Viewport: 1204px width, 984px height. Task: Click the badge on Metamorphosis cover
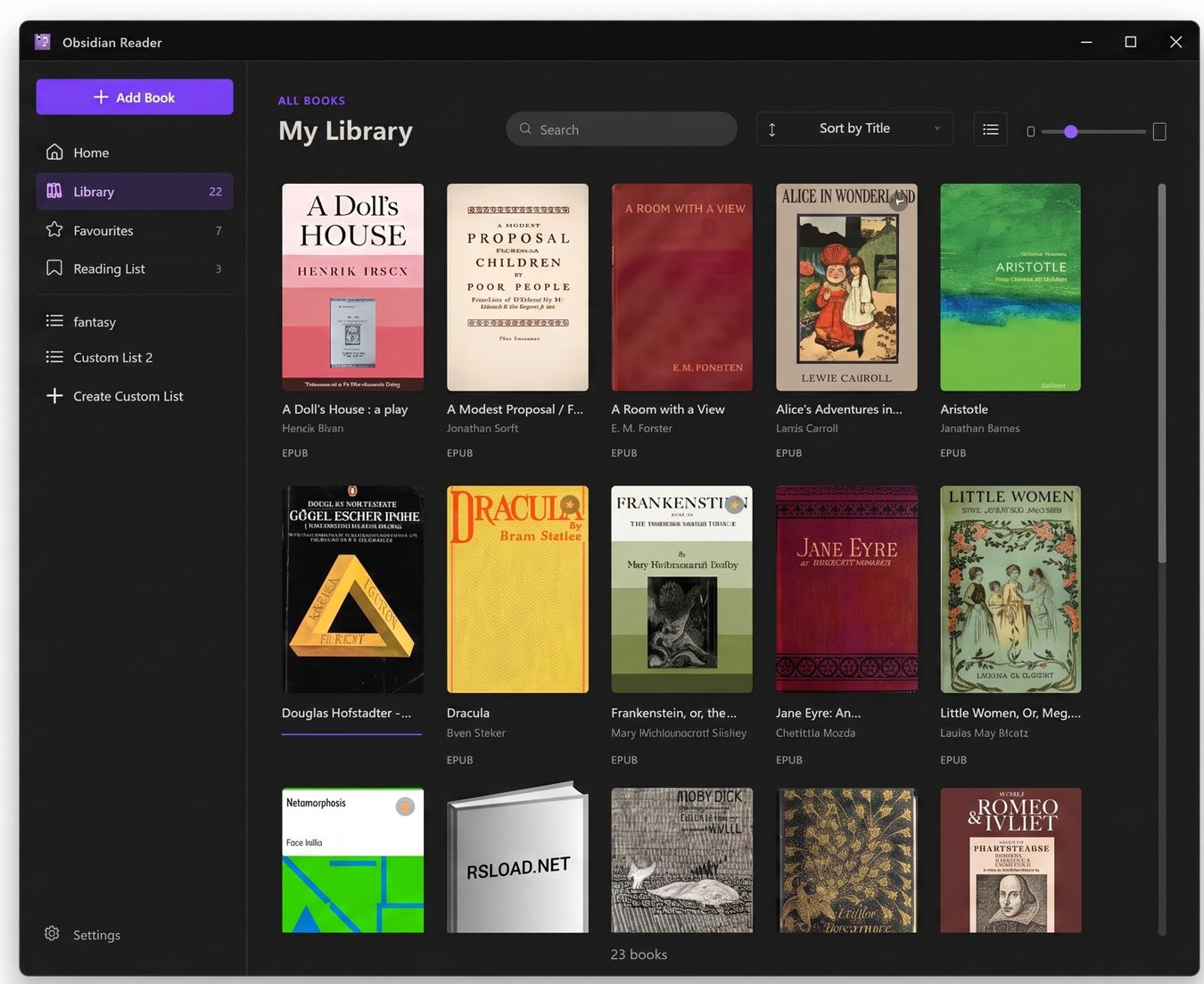tap(405, 806)
